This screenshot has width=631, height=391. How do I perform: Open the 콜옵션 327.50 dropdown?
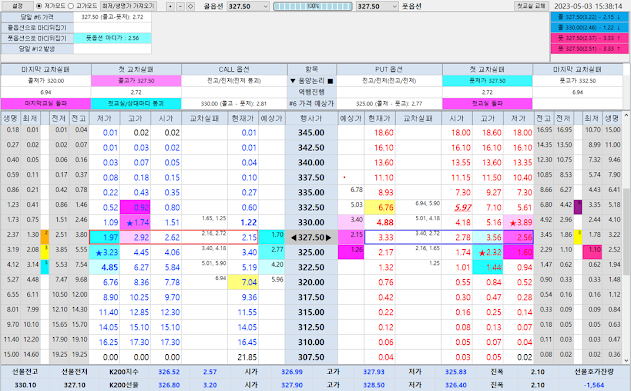click(248, 6)
